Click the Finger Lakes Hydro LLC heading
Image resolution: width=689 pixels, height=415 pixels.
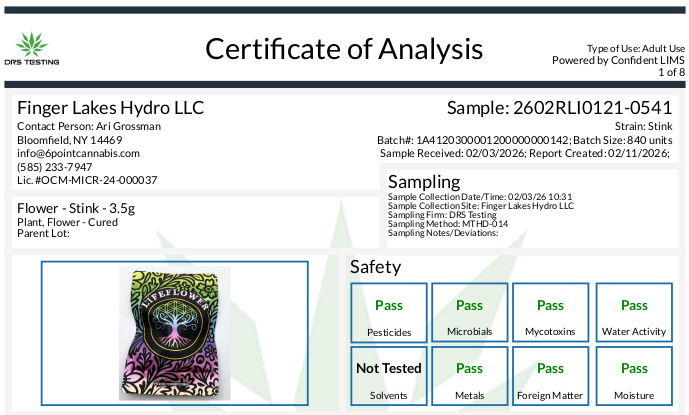tap(111, 107)
